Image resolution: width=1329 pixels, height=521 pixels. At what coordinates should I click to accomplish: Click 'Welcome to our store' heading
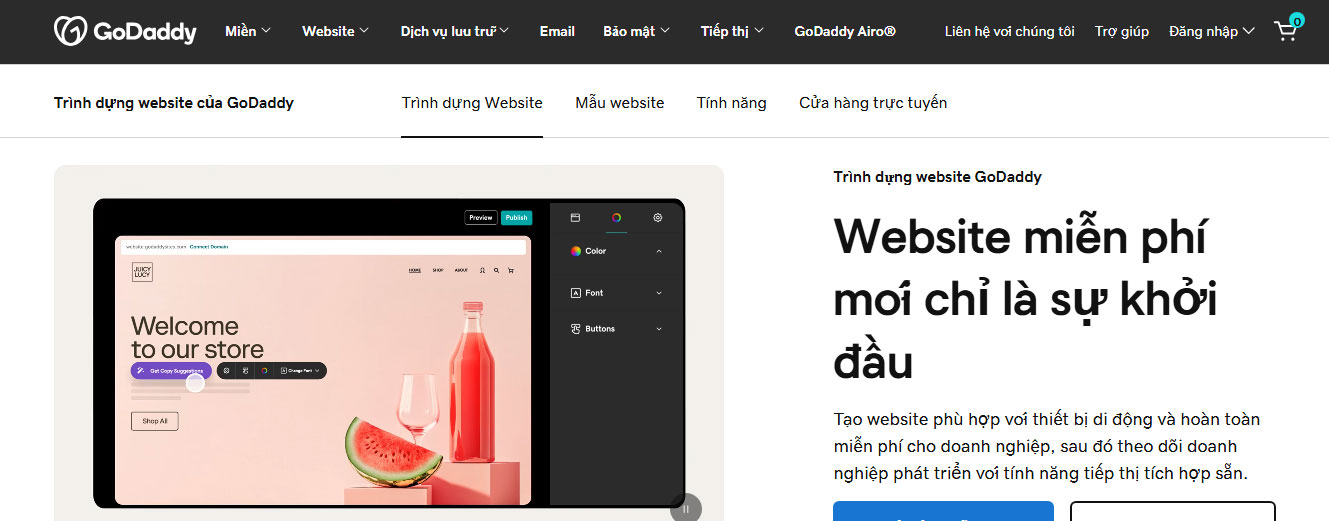pos(197,338)
